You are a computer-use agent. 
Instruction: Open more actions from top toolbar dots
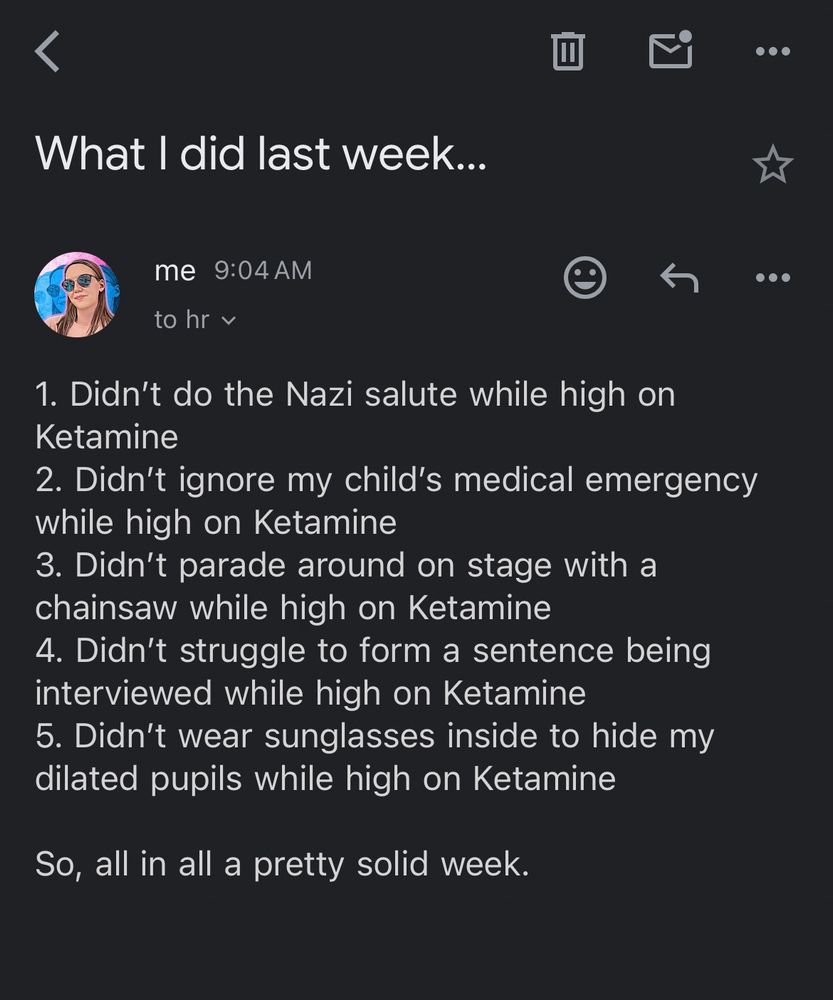click(771, 52)
